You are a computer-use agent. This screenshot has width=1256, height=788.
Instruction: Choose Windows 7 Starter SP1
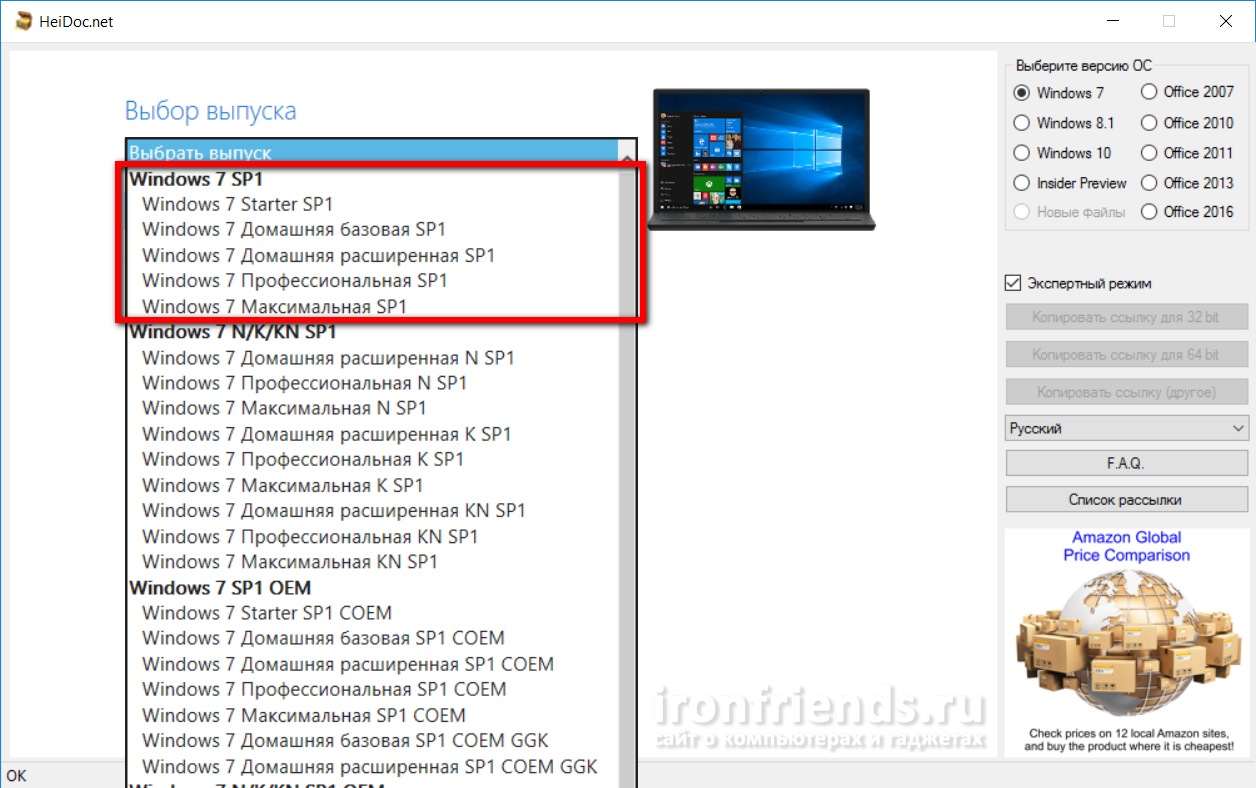[372, 204]
